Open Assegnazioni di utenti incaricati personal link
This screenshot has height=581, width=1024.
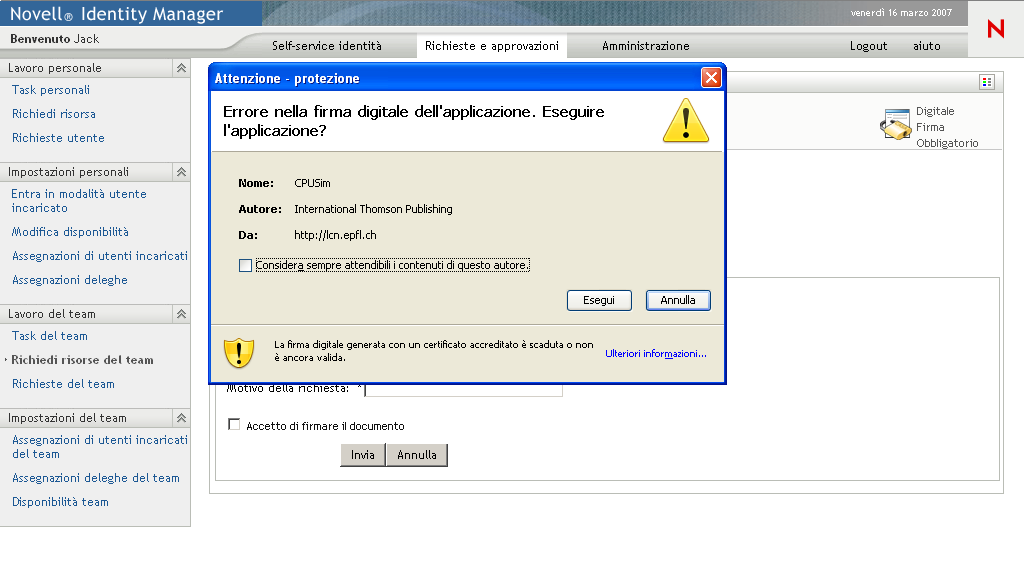[x=100, y=257]
